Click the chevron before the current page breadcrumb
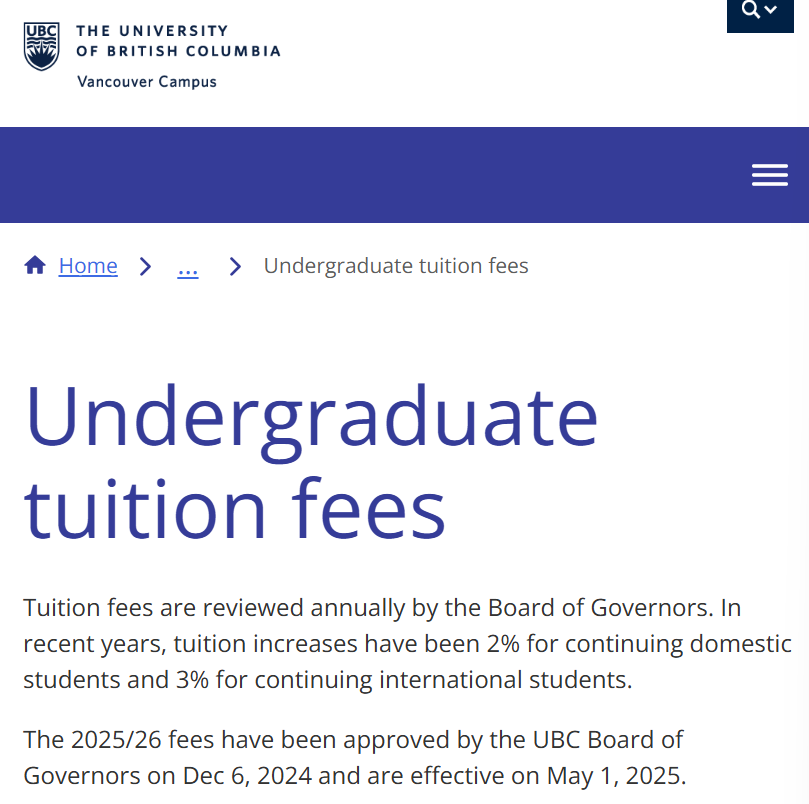Image resolution: width=809 pixels, height=804 pixels. [x=235, y=266]
